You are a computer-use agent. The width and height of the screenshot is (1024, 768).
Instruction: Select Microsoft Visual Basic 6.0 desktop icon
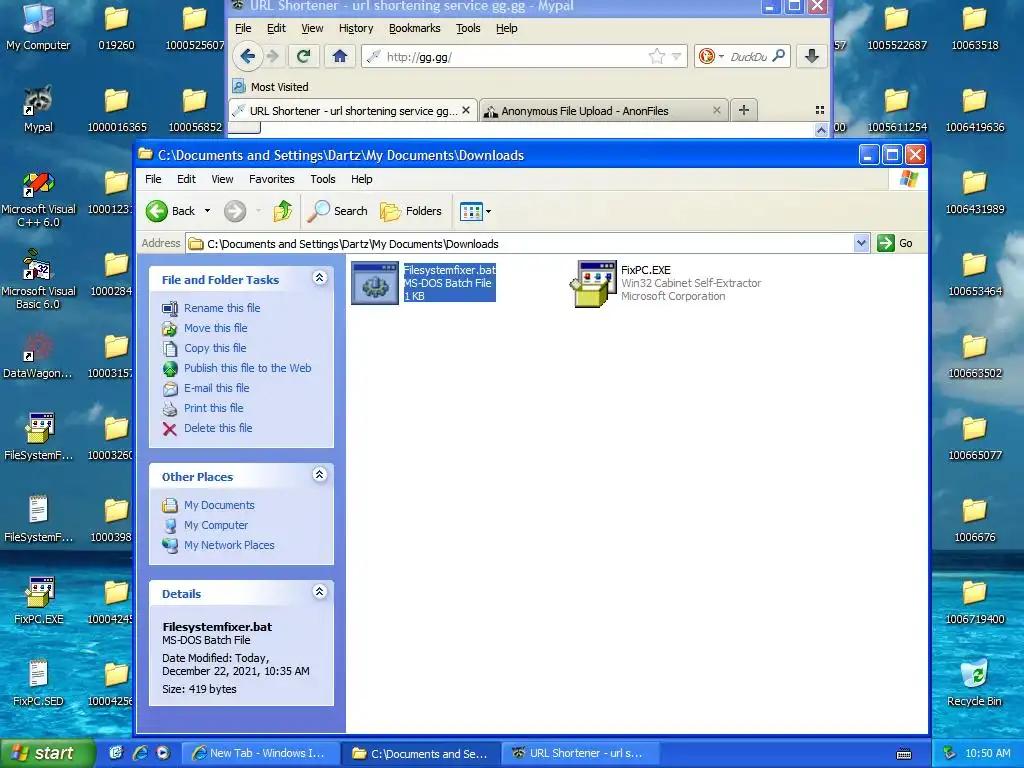38,280
